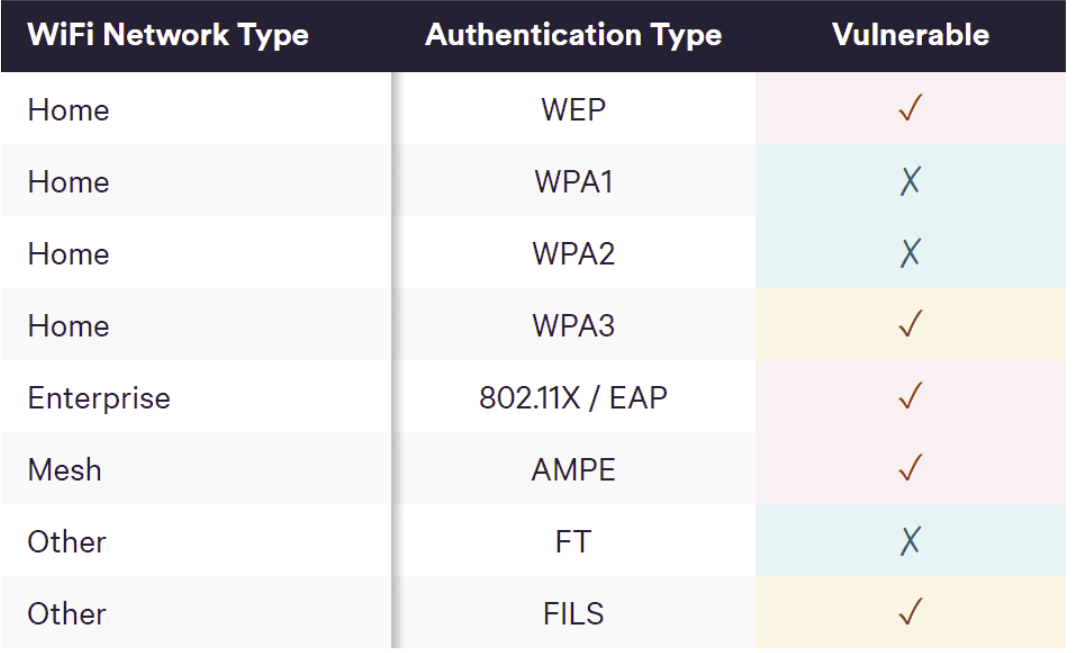Screen dimensions: 1073x653
Task: Select the WEP authentication cell
Action: [573, 110]
